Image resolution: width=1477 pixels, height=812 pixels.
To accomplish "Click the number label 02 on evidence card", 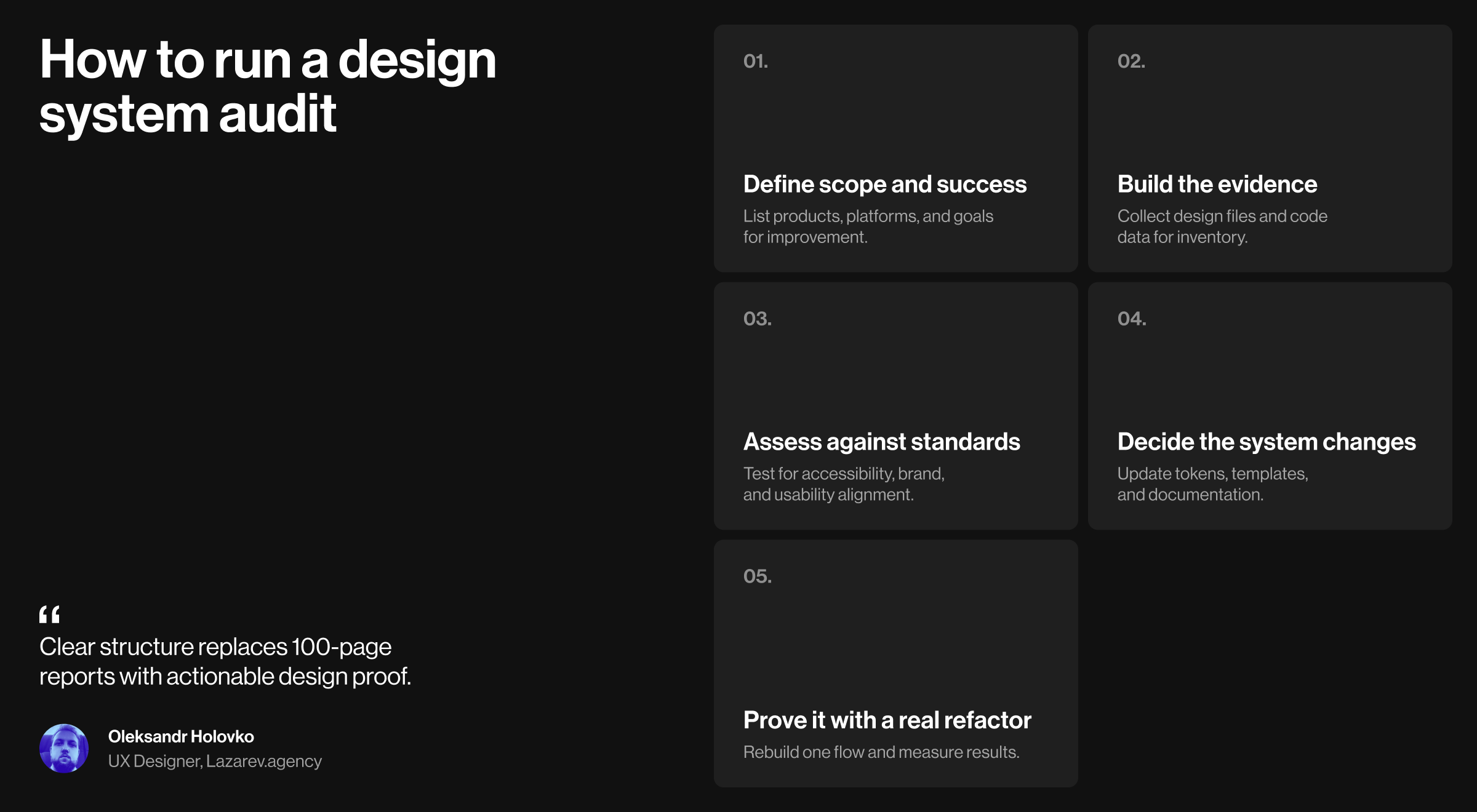I will coord(1129,62).
